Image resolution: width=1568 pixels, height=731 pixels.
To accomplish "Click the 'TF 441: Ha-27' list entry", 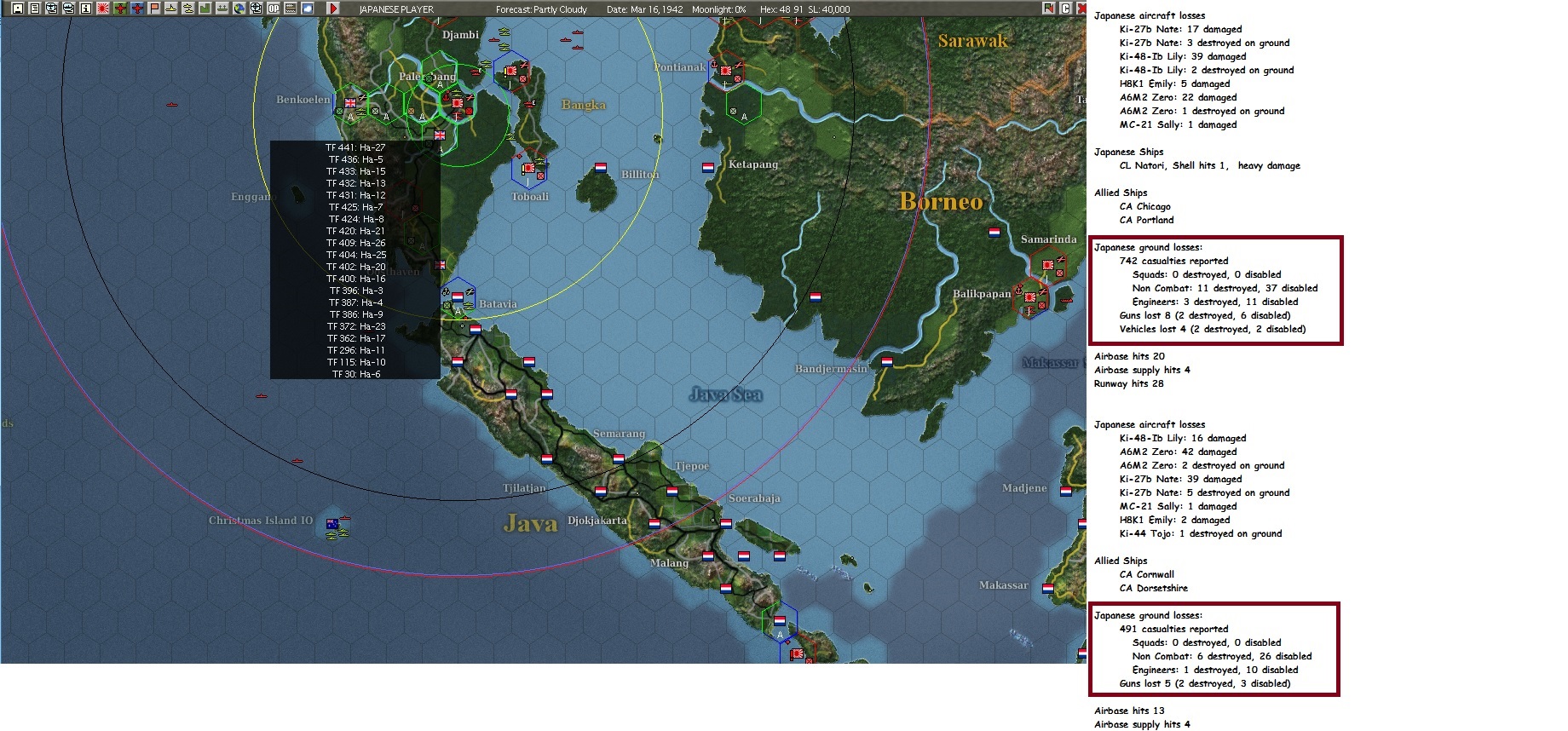I will tap(355, 147).
